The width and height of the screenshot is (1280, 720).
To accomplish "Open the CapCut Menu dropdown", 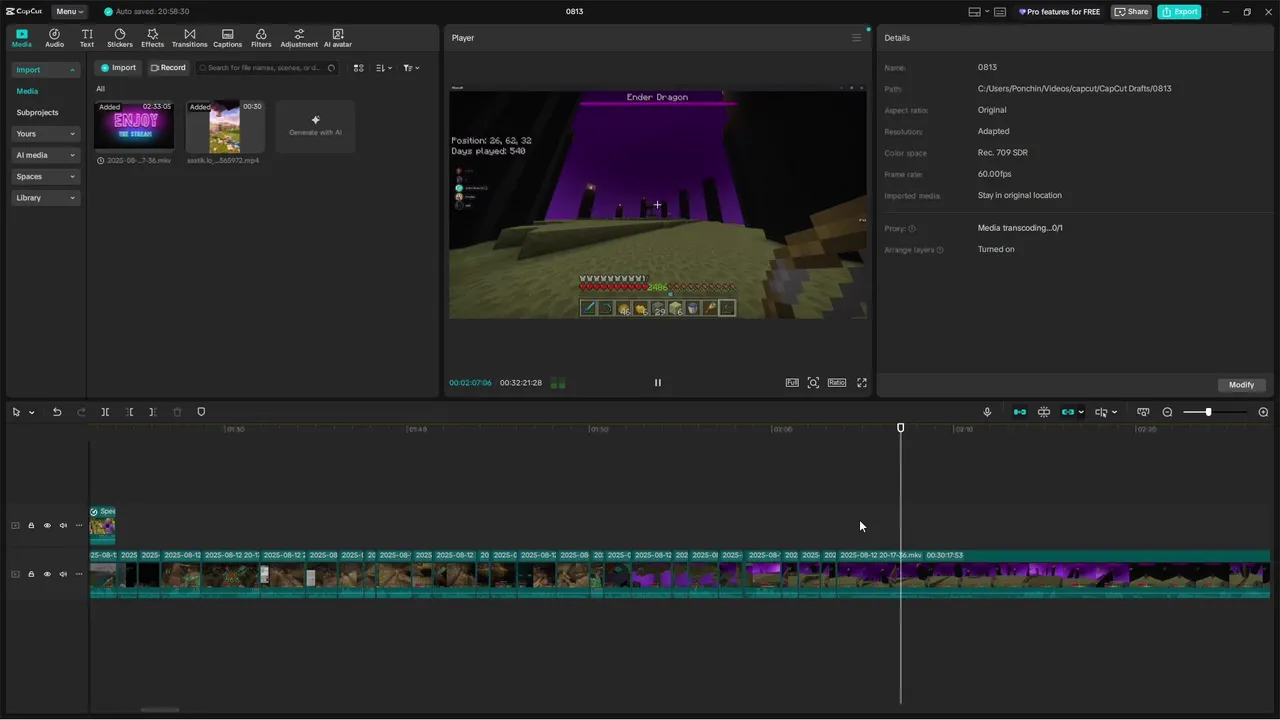I will [x=69, y=12].
